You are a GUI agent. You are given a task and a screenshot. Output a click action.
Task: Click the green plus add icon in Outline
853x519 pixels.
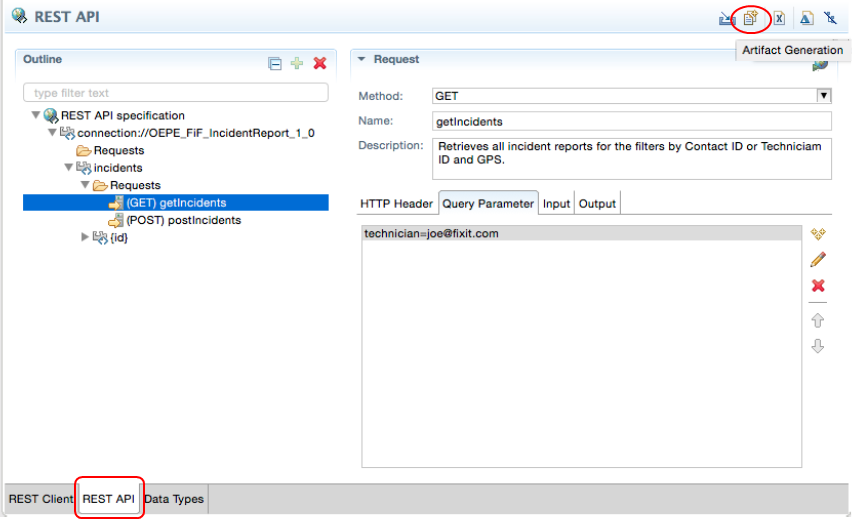pos(296,63)
